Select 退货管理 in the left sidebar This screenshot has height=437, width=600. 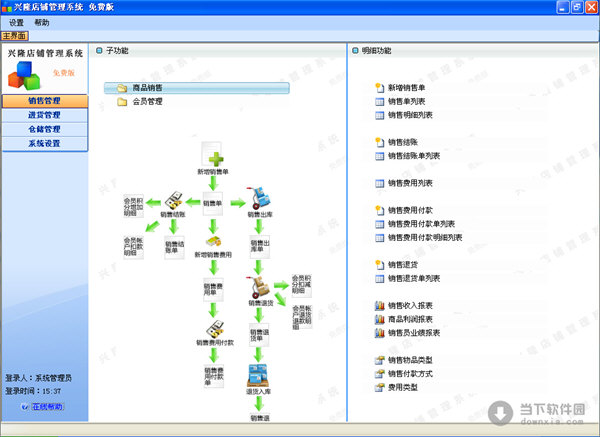(44, 115)
